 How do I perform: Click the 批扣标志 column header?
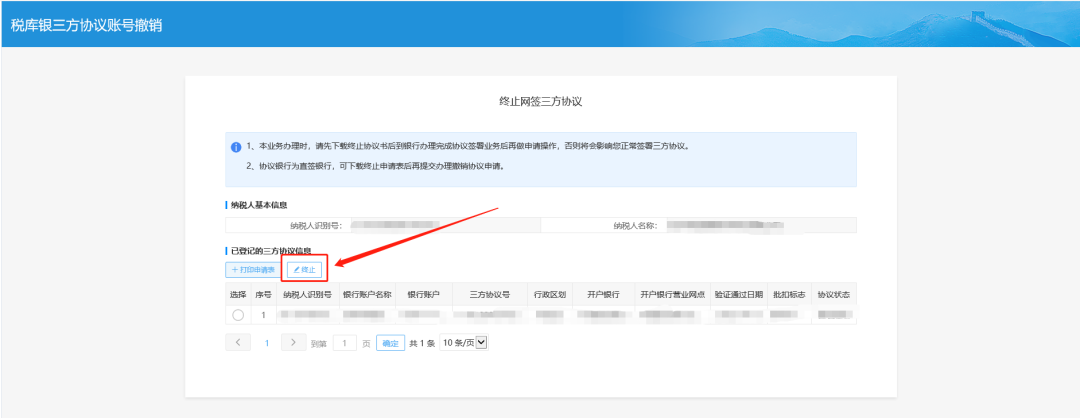click(x=788, y=295)
